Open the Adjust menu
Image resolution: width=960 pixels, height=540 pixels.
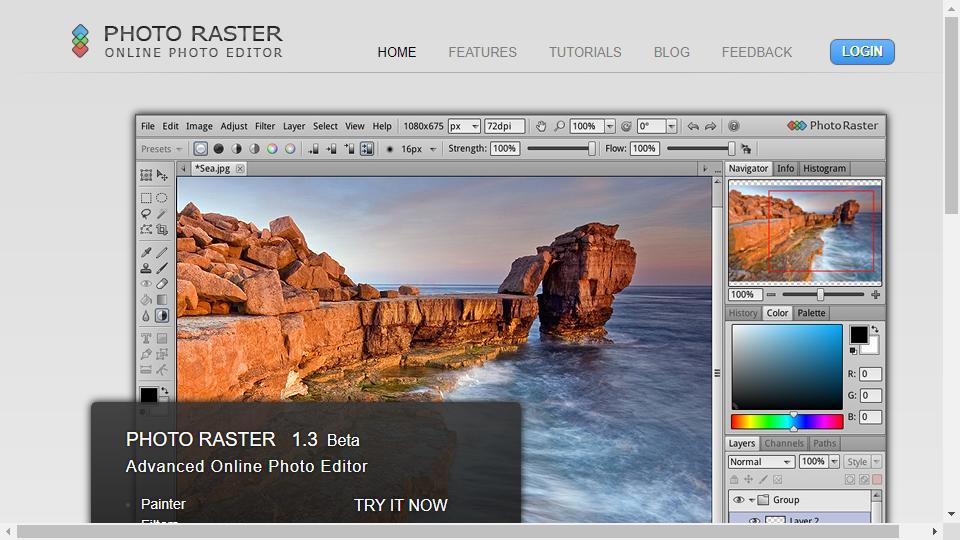click(234, 126)
